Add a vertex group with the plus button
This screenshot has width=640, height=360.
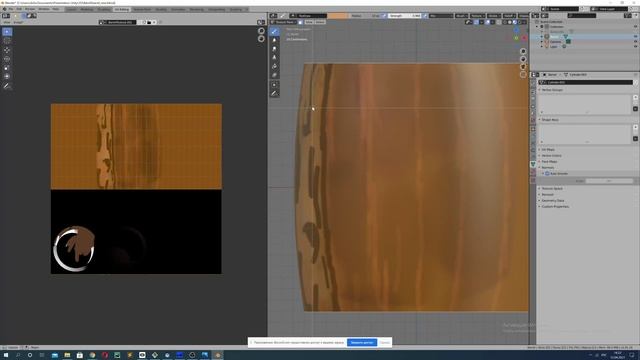[x=635, y=98]
